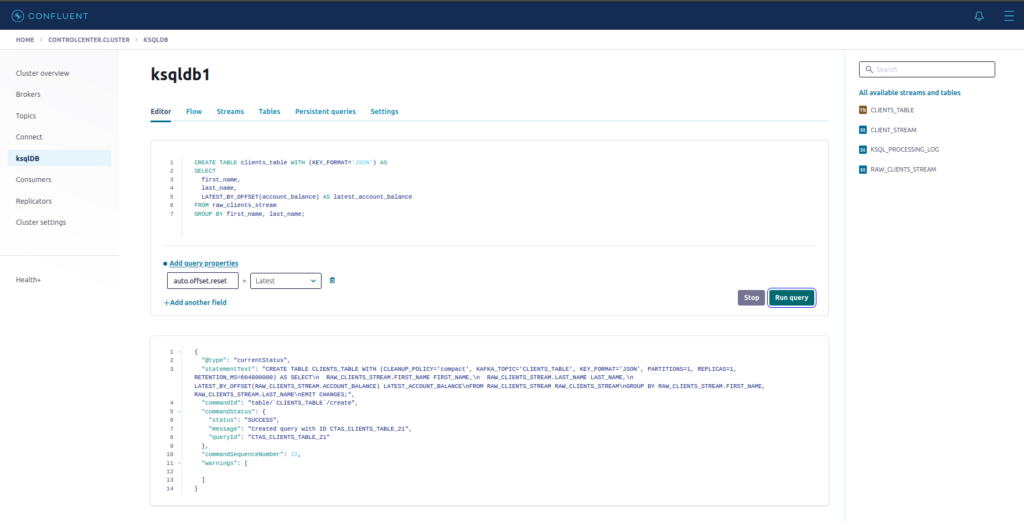Click the Add another field link
1024x522 pixels.
(x=195, y=302)
